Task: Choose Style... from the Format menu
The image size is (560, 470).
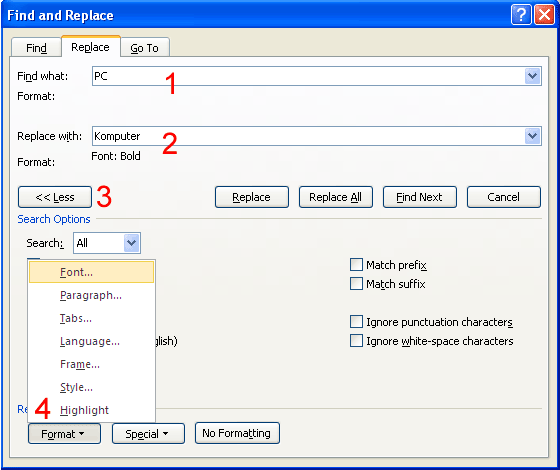Action: (91, 387)
